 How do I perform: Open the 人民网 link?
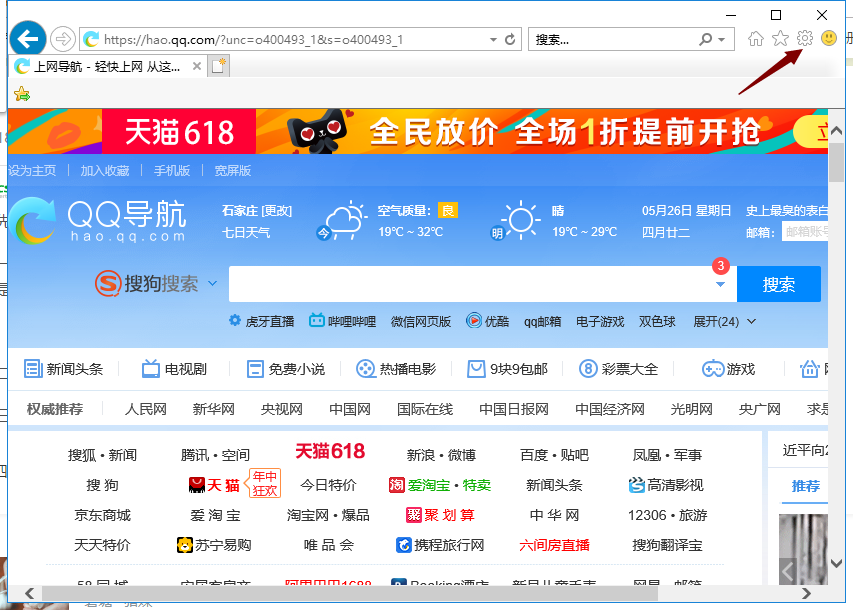click(x=146, y=409)
